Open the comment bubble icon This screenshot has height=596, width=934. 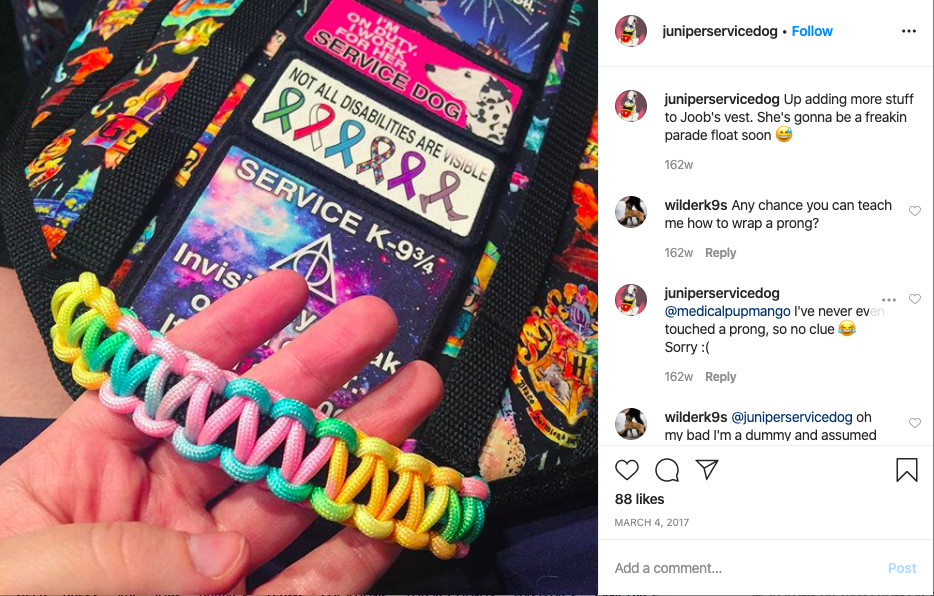667,470
